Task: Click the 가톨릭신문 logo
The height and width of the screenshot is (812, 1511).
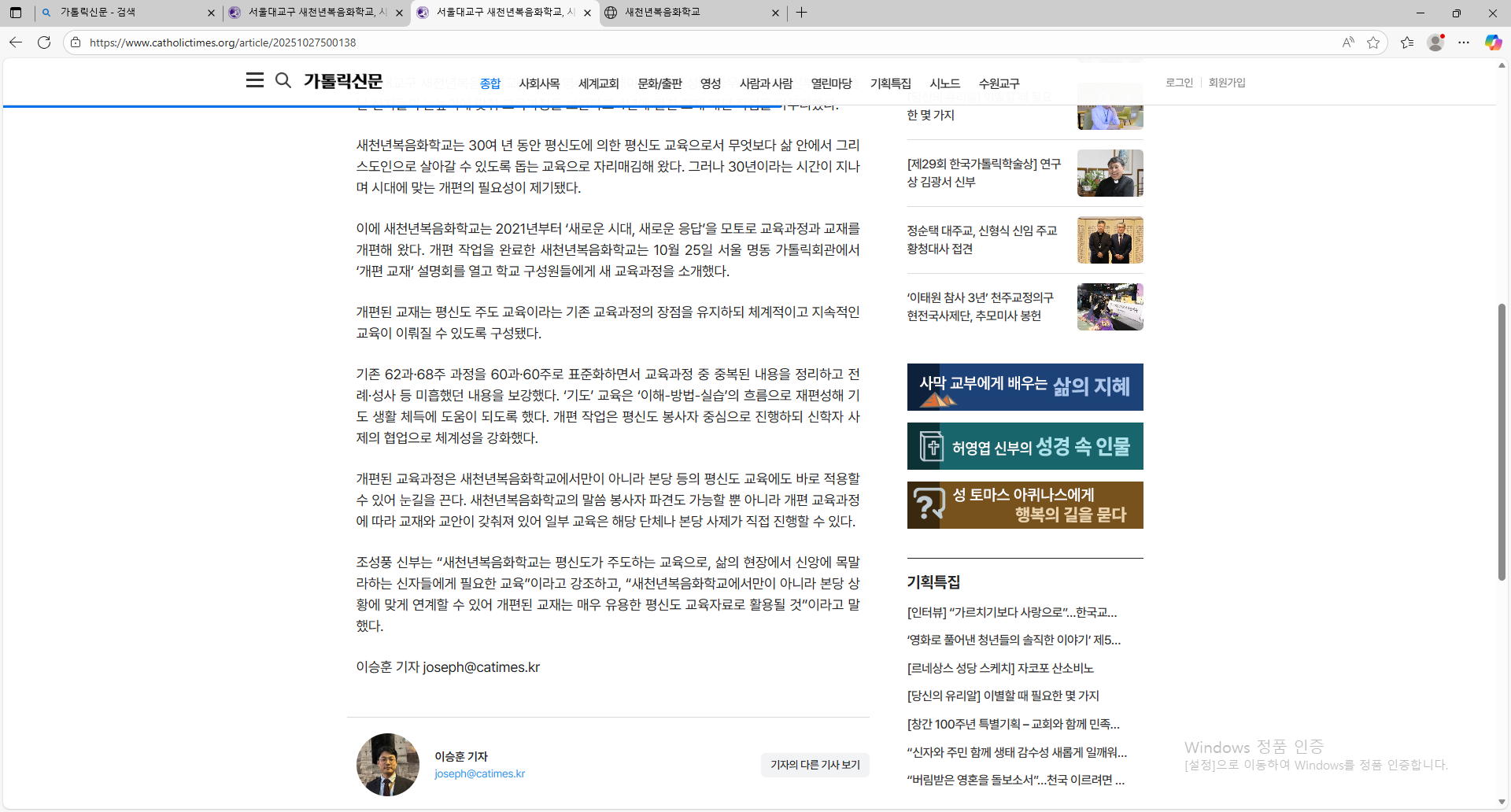Action: [x=343, y=81]
